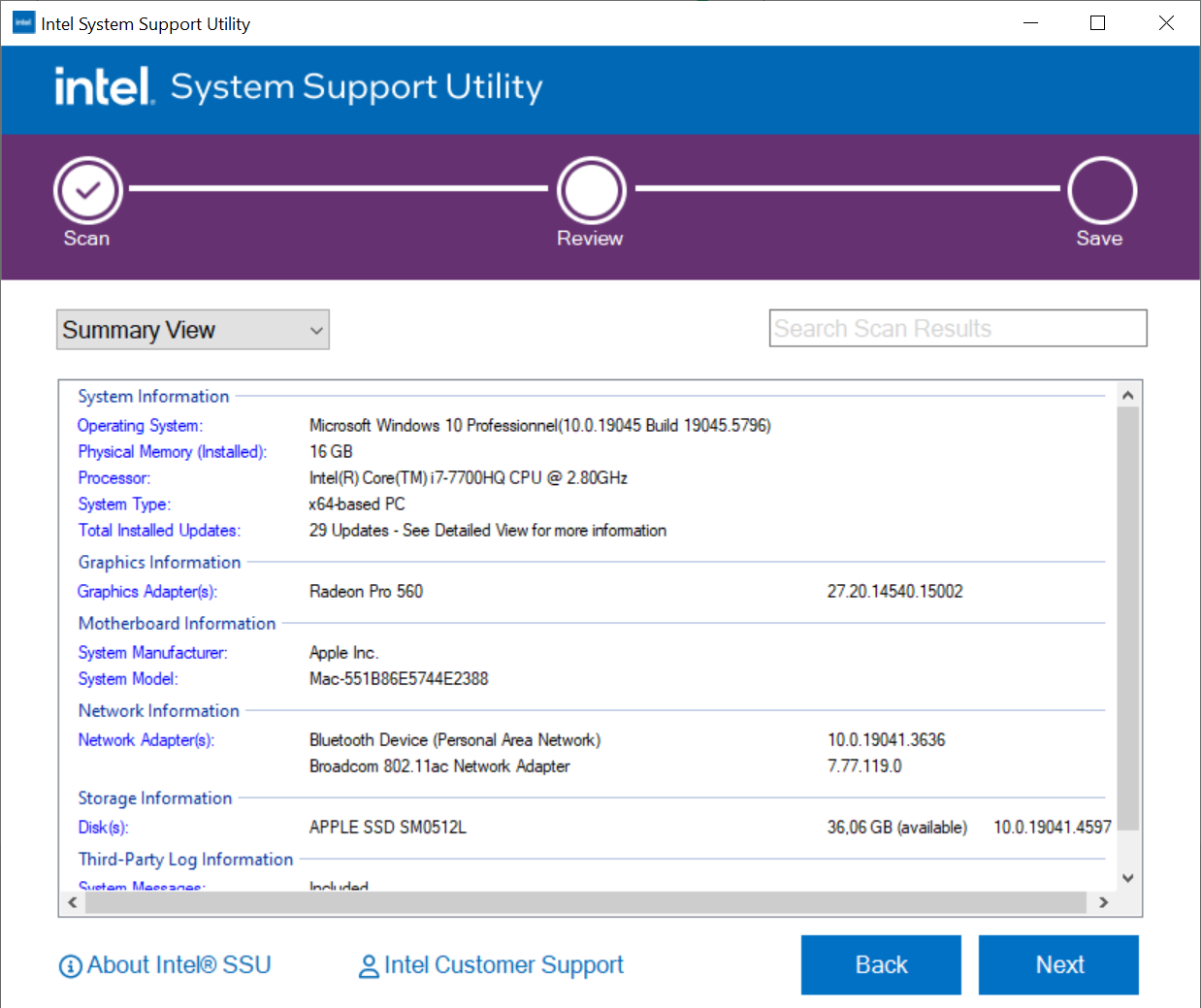This screenshot has width=1201, height=1008.
Task: Click the Radeon Pro 560 adapter name
Action: click(366, 592)
